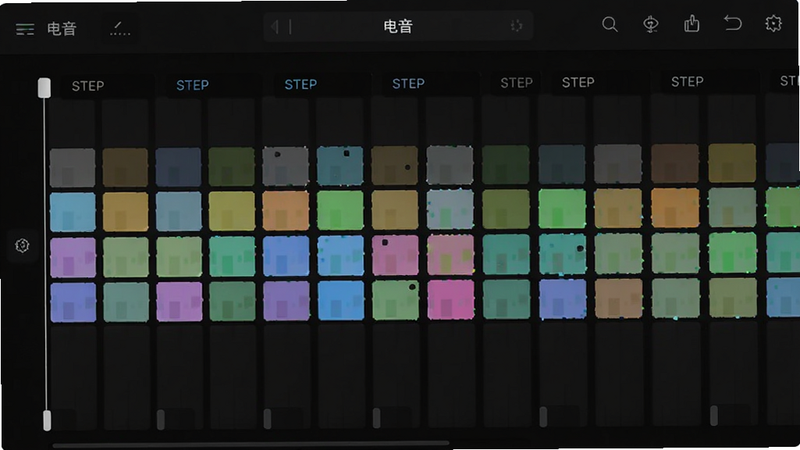Image resolution: width=800 pixels, height=450 pixels.
Task: Toggle light blue pad, second row first column
Action: click(72, 212)
